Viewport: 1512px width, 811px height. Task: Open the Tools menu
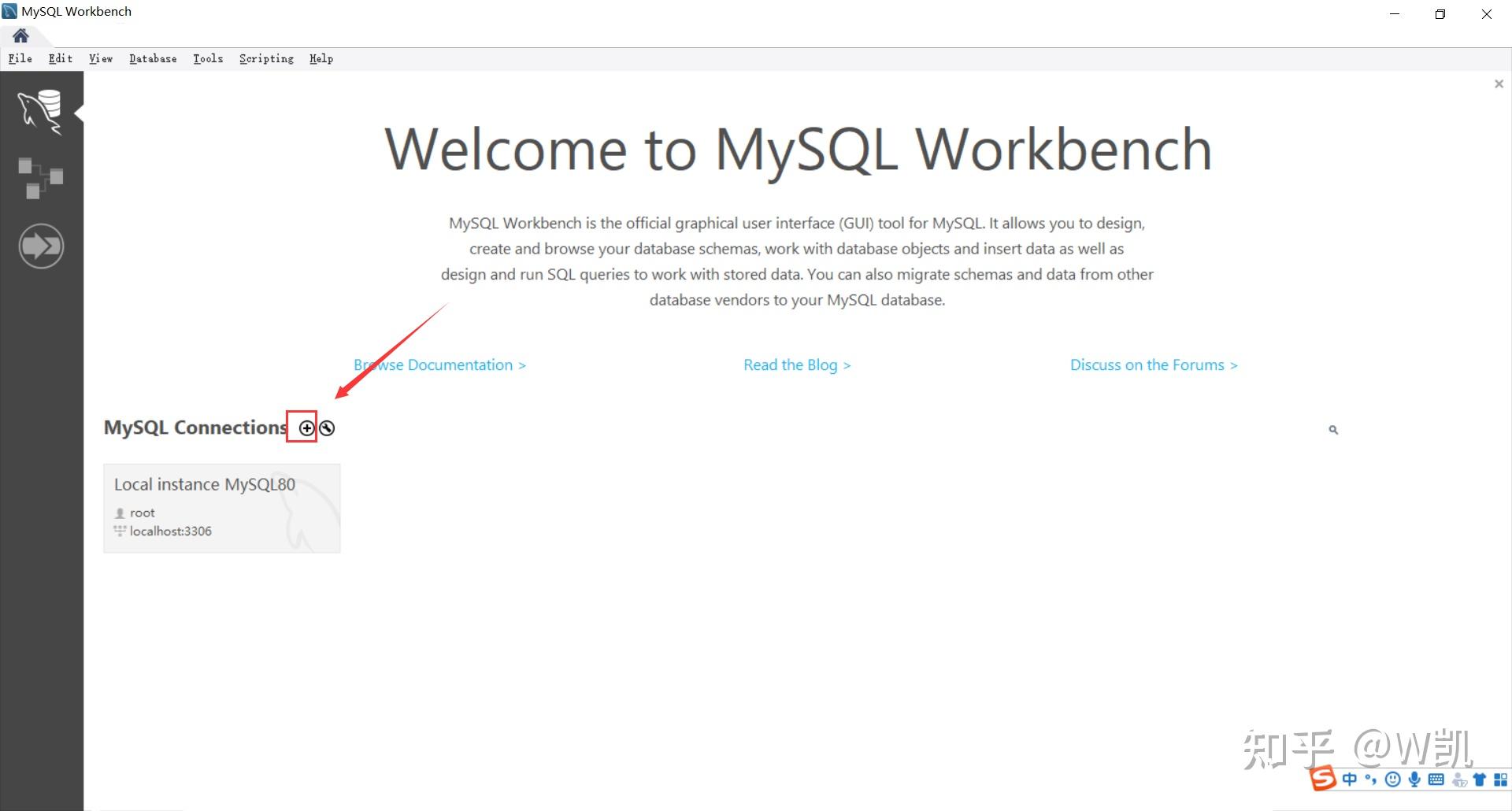208,58
